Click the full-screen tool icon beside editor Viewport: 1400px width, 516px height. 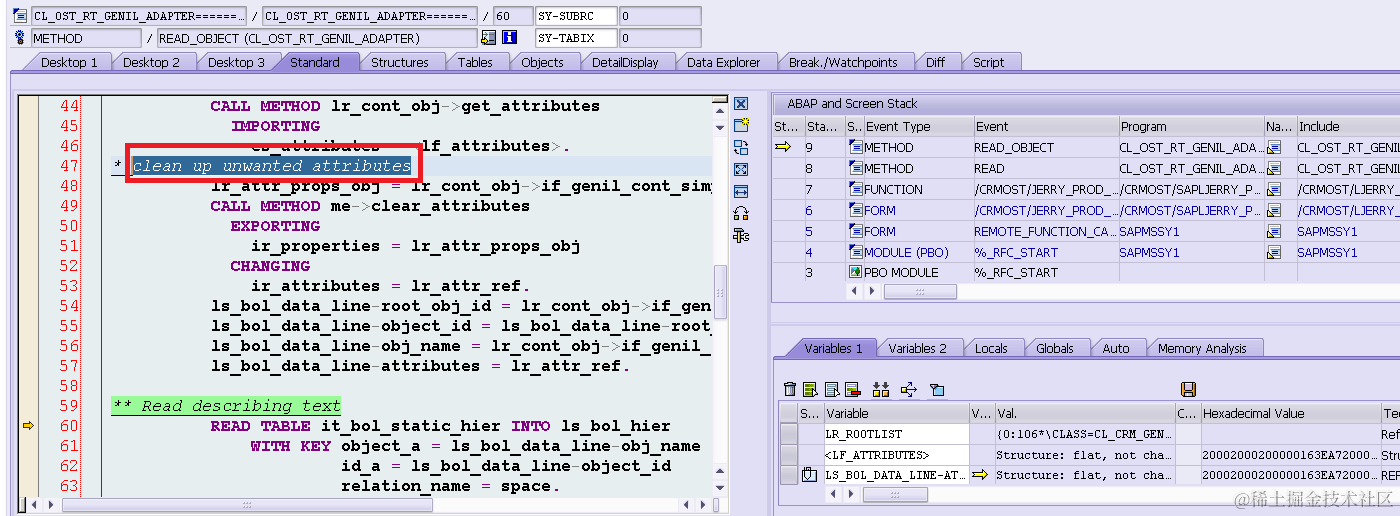[741, 170]
